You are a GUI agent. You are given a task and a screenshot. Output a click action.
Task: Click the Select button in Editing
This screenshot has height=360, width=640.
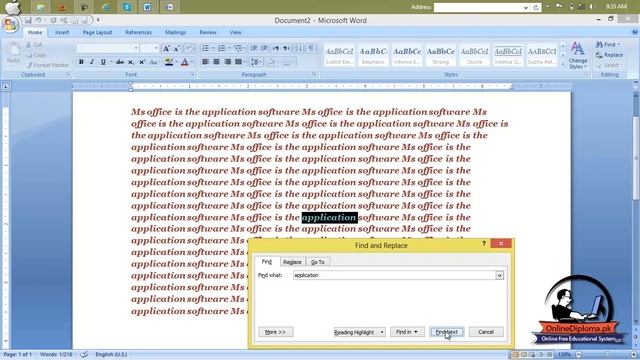(609, 65)
